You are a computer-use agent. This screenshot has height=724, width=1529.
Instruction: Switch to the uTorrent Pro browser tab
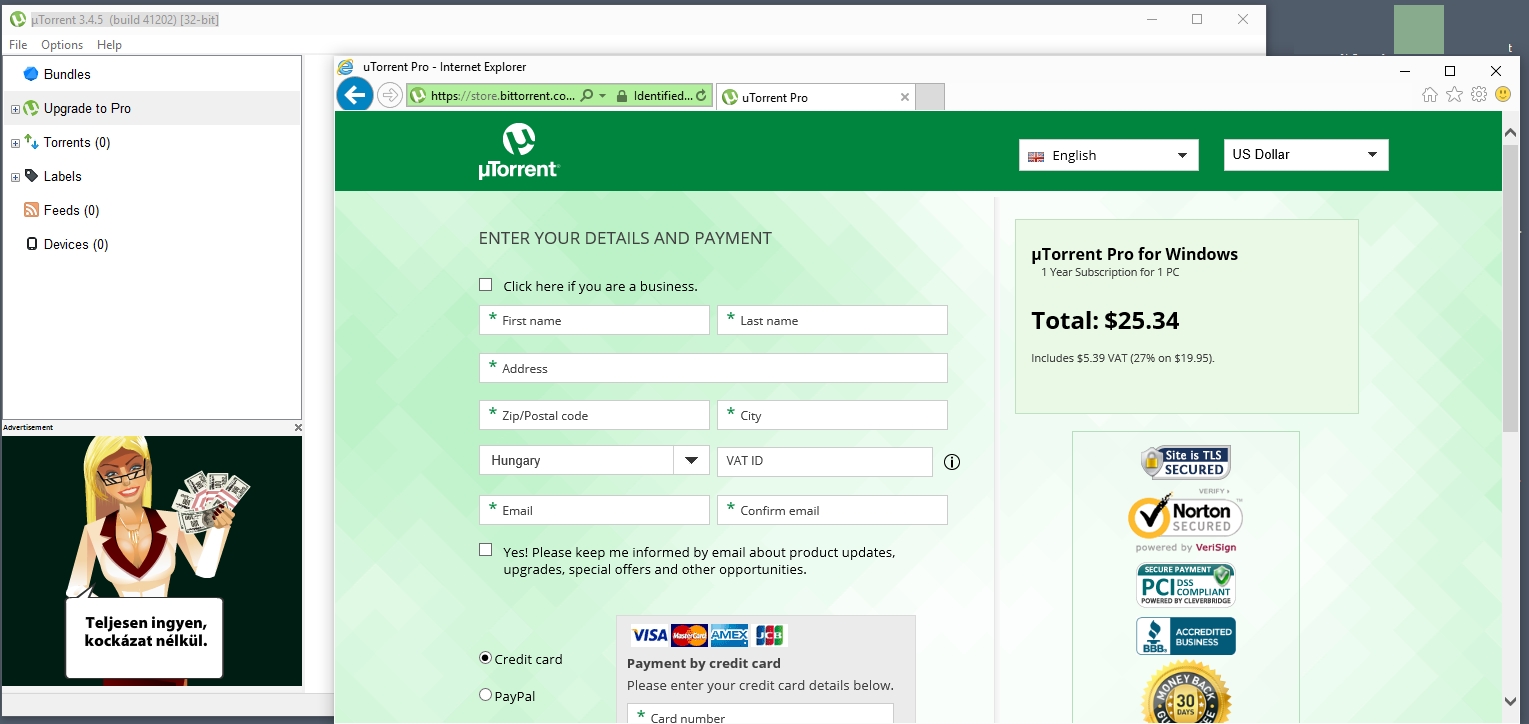coord(816,97)
